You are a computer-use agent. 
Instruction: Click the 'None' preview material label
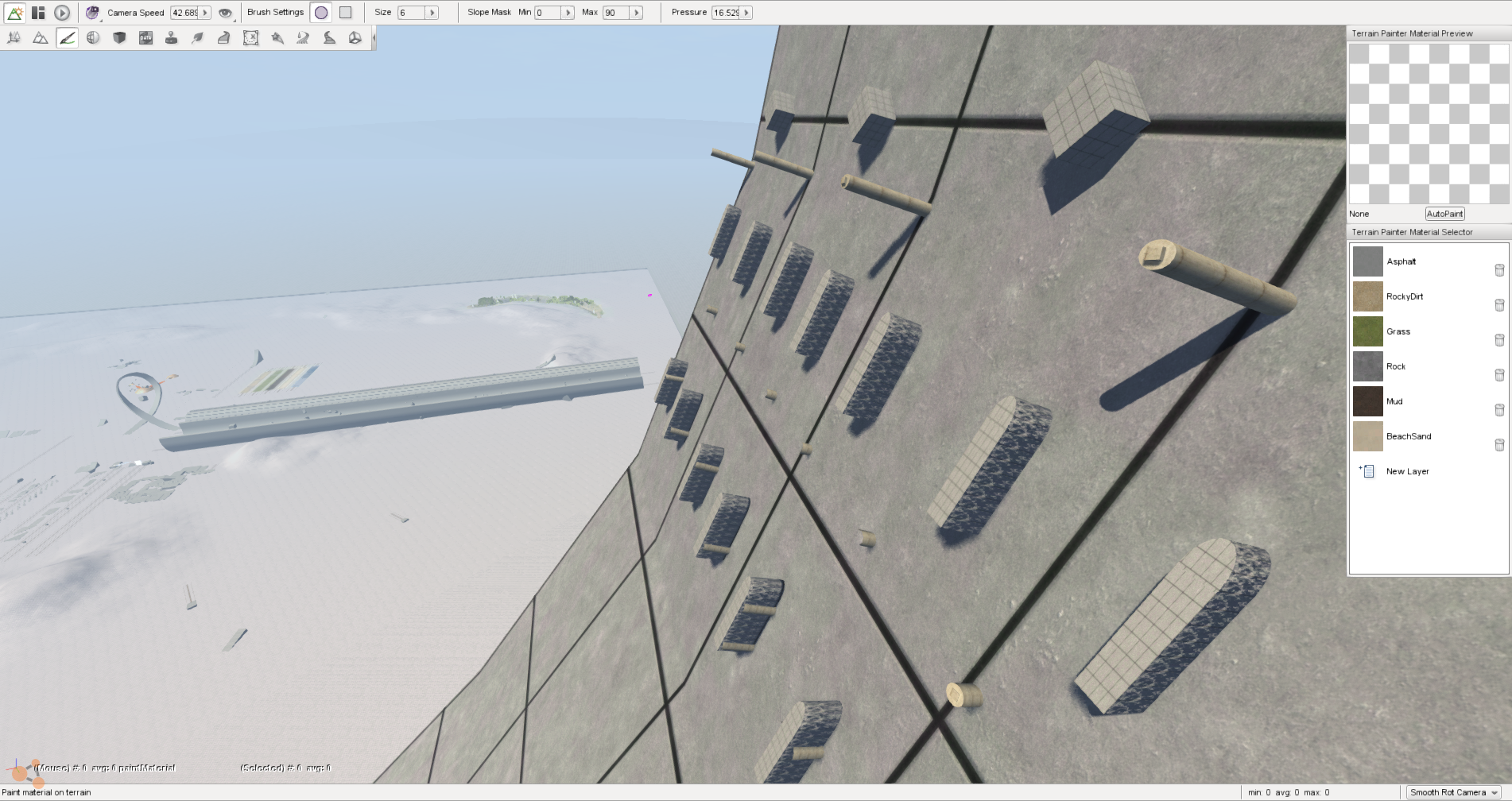click(x=1359, y=214)
